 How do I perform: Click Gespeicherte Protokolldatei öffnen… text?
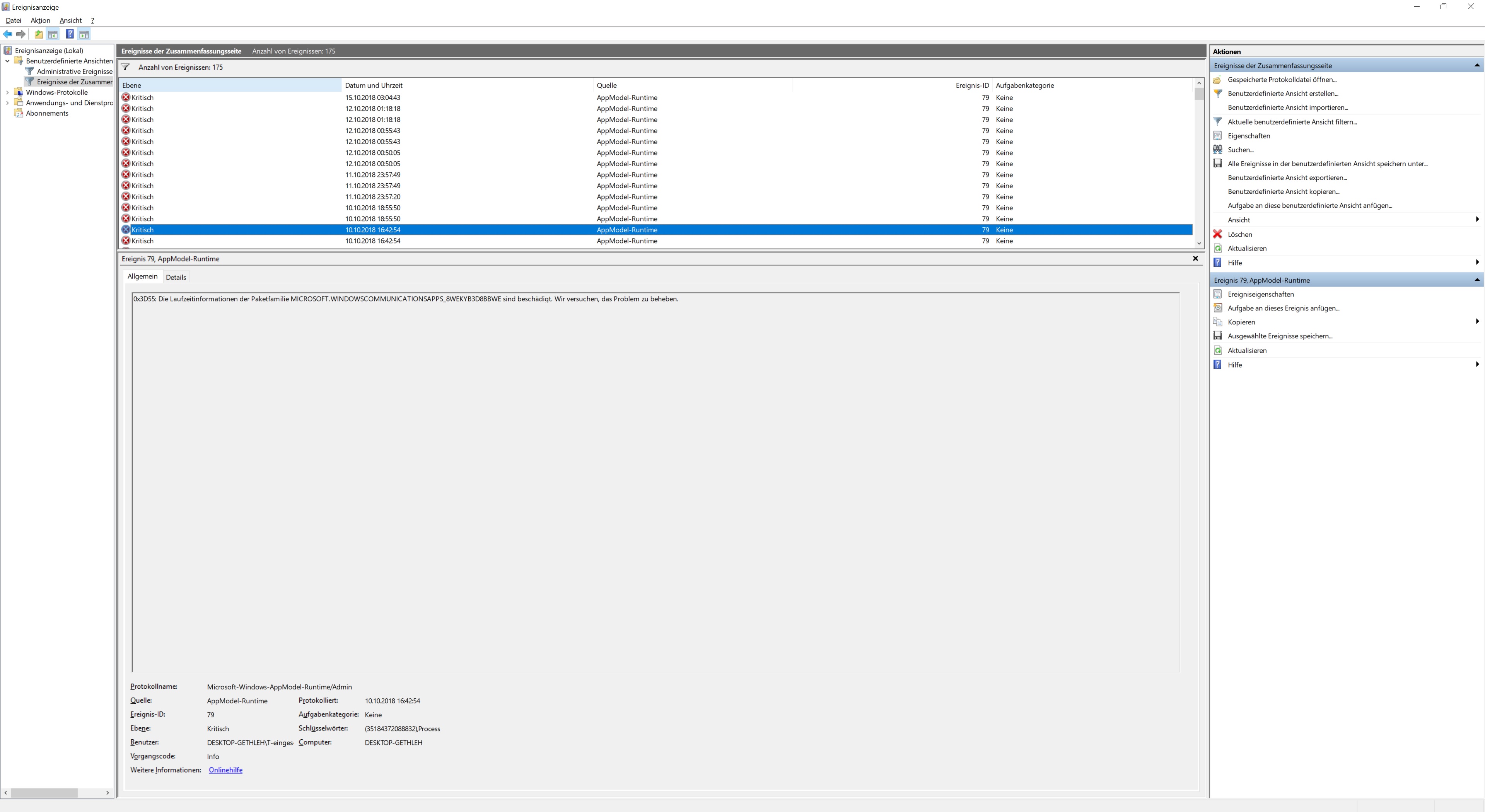(x=1282, y=80)
